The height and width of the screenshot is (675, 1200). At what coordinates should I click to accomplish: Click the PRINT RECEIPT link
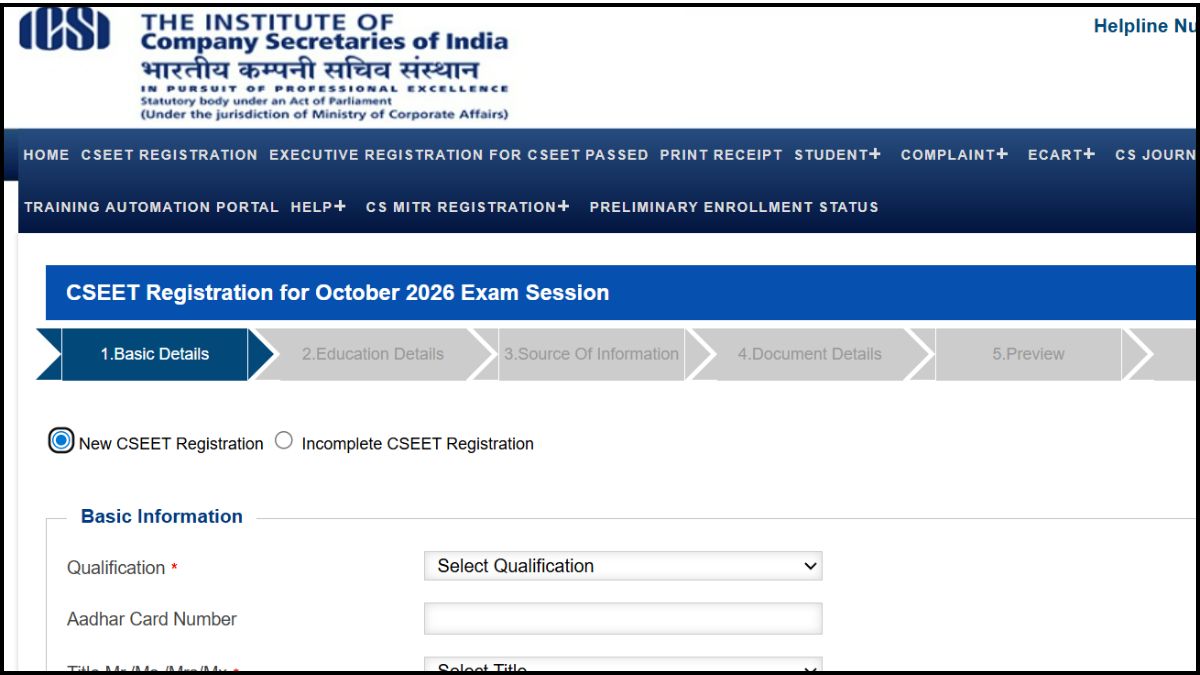point(721,155)
